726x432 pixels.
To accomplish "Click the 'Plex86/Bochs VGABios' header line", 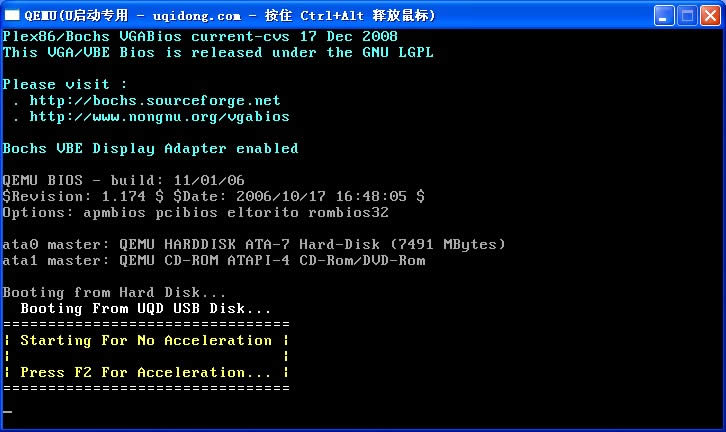I will coord(200,36).
